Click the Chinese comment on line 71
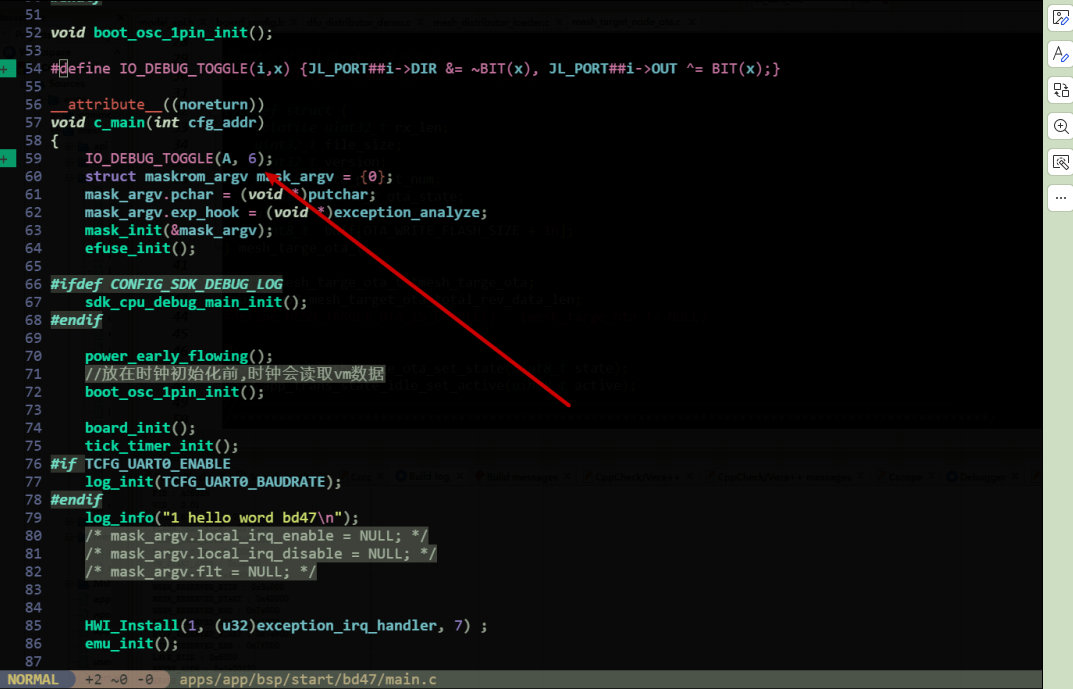1073x689 pixels. (x=235, y=374)
